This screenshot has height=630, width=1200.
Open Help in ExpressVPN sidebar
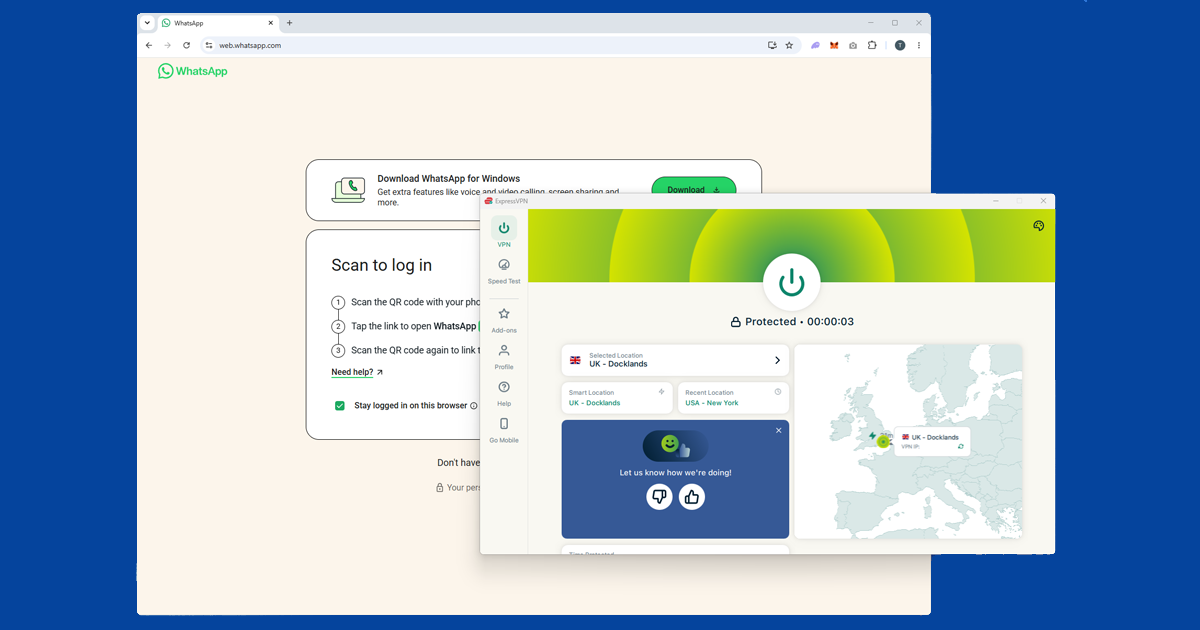click(x=504, y=393)
